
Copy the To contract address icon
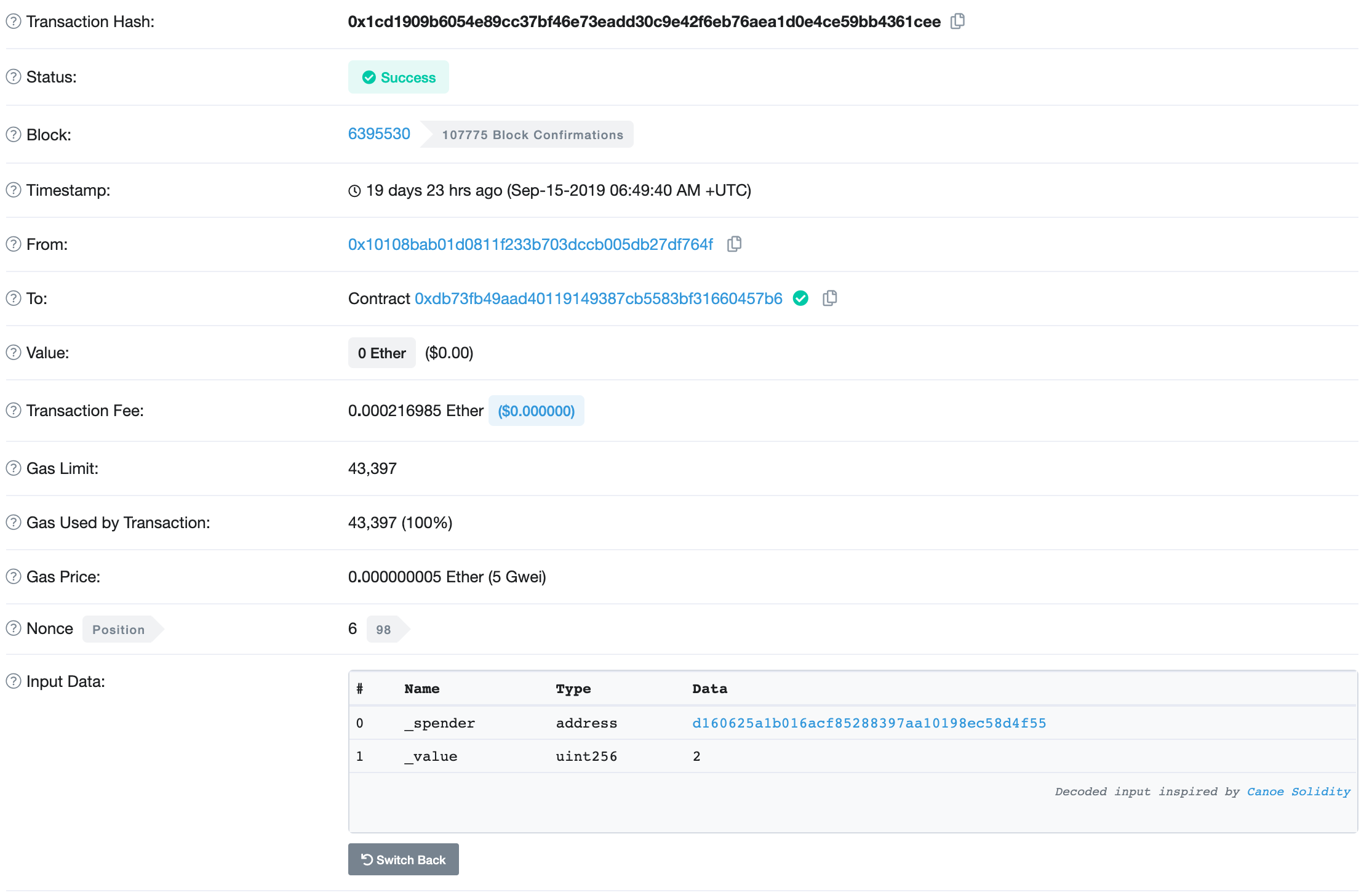[829, 299]
